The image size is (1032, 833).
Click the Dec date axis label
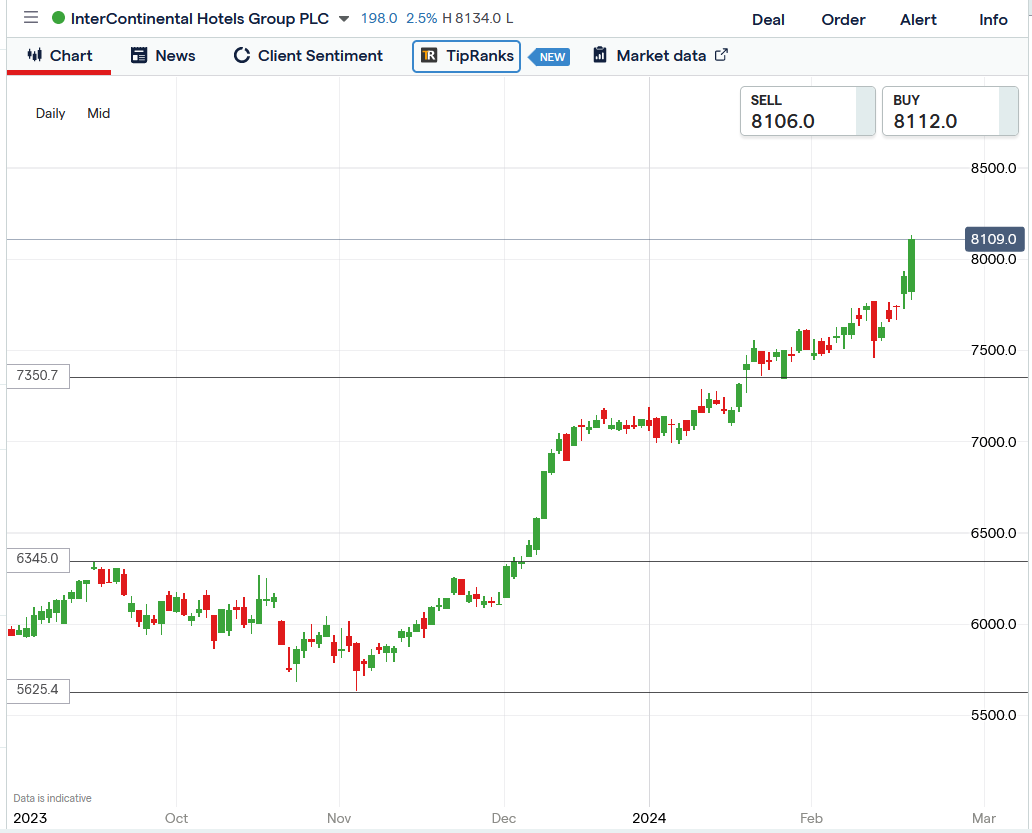(x=503, y=818)
